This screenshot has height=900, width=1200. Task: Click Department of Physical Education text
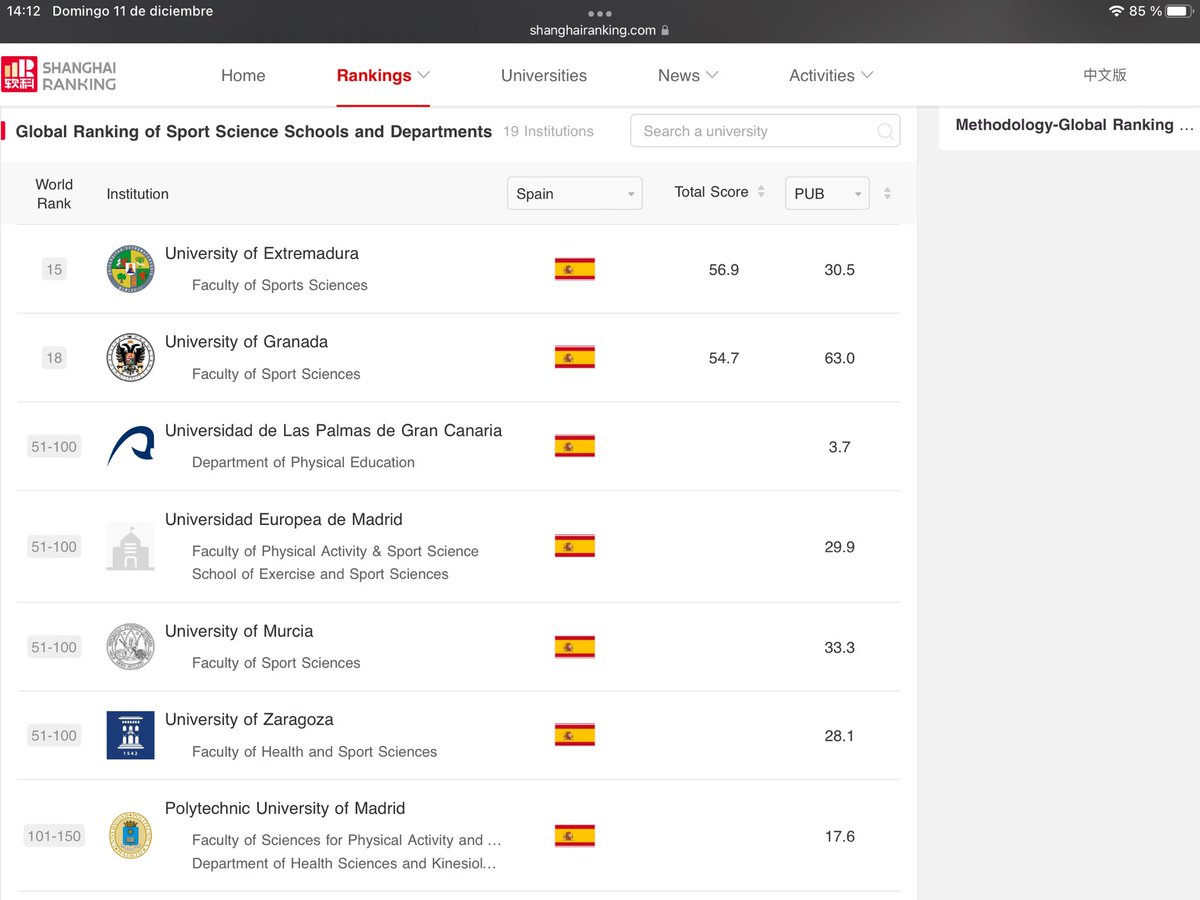[x=303, y=462]
